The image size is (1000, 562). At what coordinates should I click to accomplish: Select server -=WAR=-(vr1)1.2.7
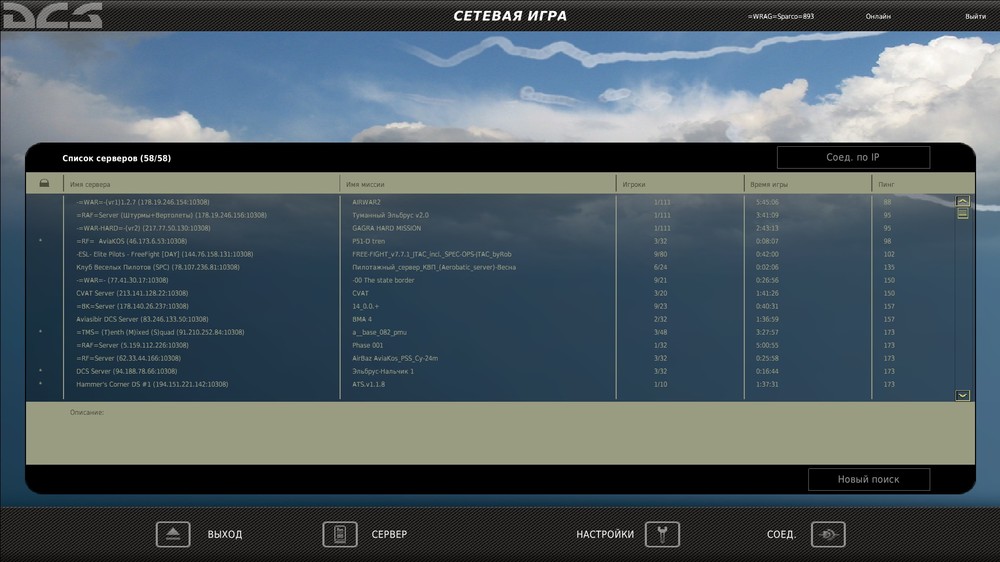[x=490, y=202]
